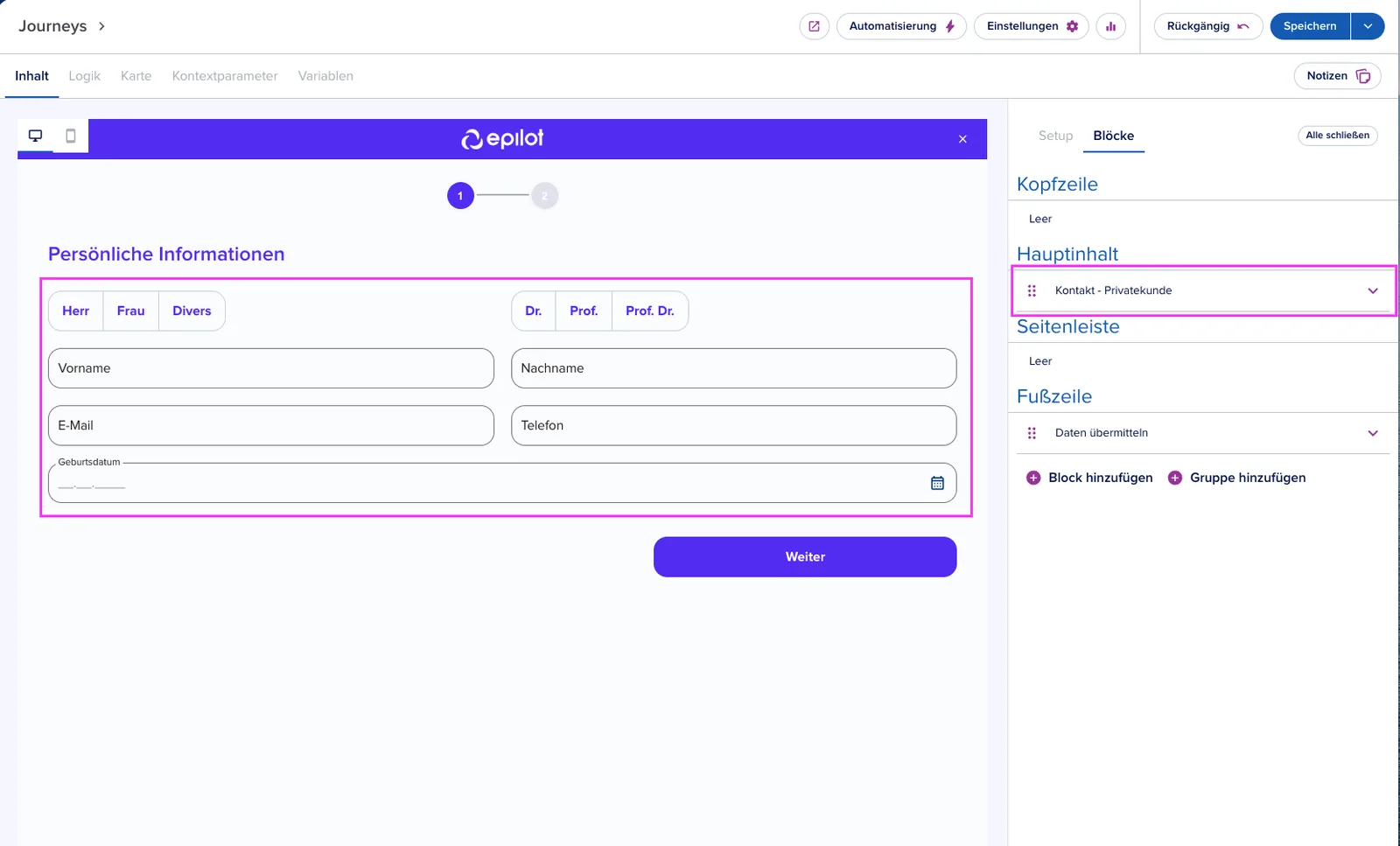The height and width of the screenshot is (846, 1400).
Task: Click the Weiter button
Action: tap(805, 556)
